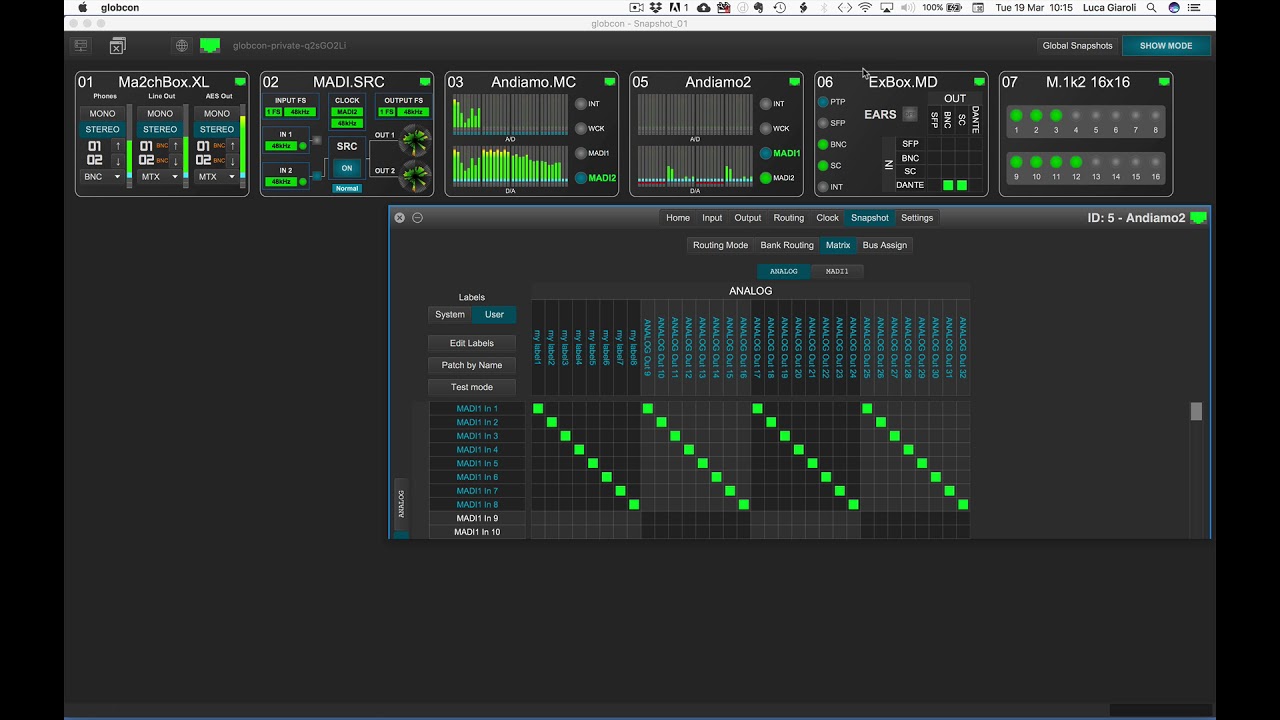Image resolution: width=1280 pixels, height=720 pixels.
Task: Open the Line Out MTX source dropdown
Action: click(x=160, y=177)
